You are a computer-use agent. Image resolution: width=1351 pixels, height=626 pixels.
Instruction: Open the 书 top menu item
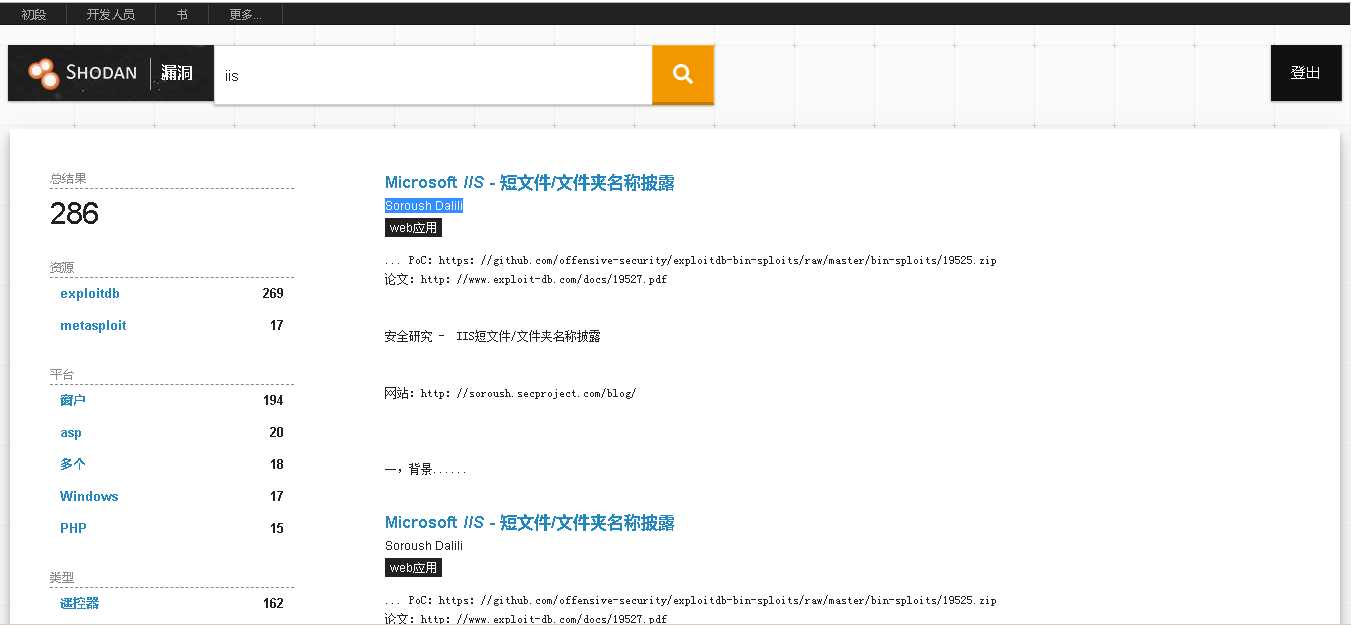click(x=181, y=15)
